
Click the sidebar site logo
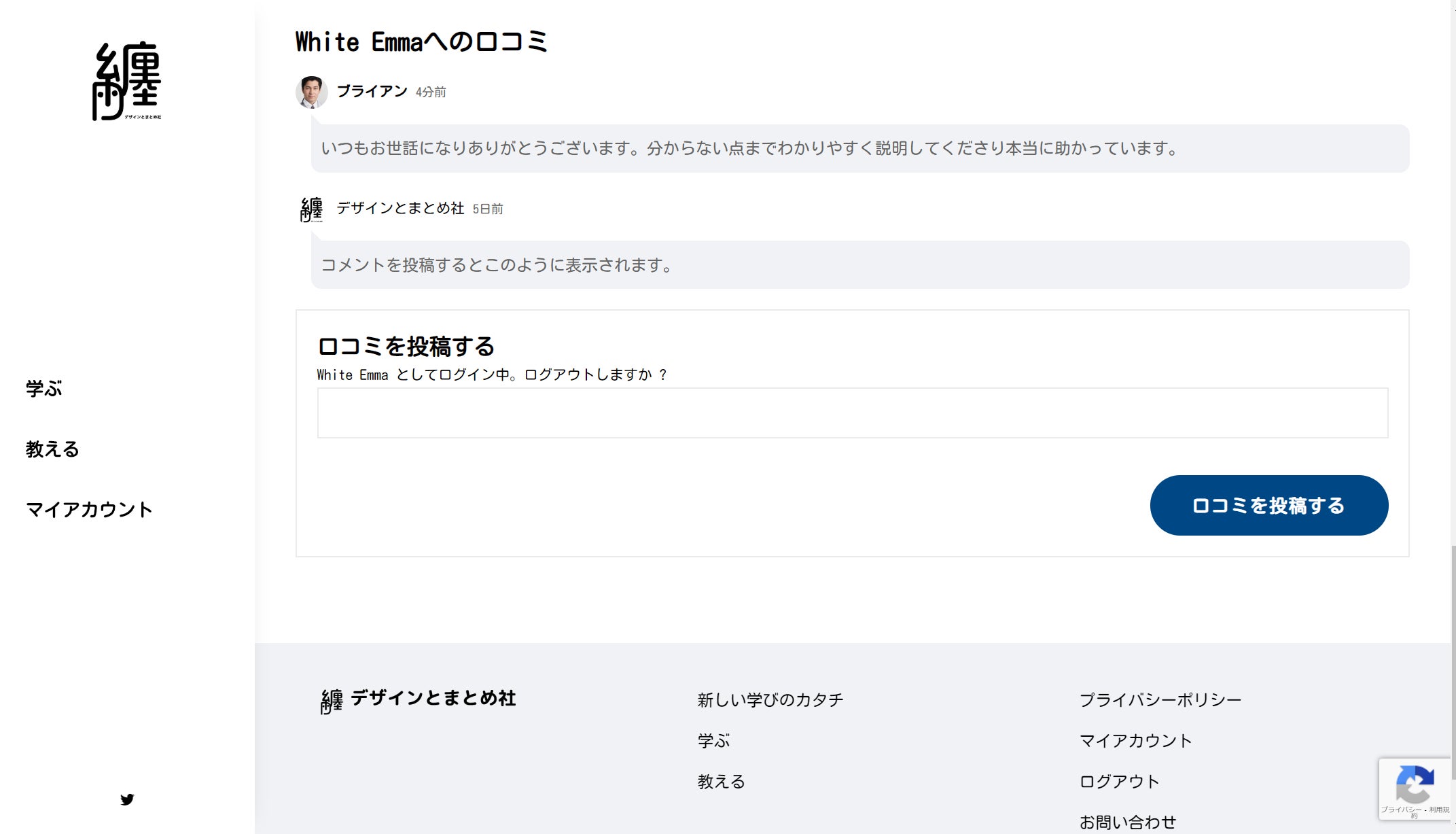pyautogui.click(x=127, y=81)
